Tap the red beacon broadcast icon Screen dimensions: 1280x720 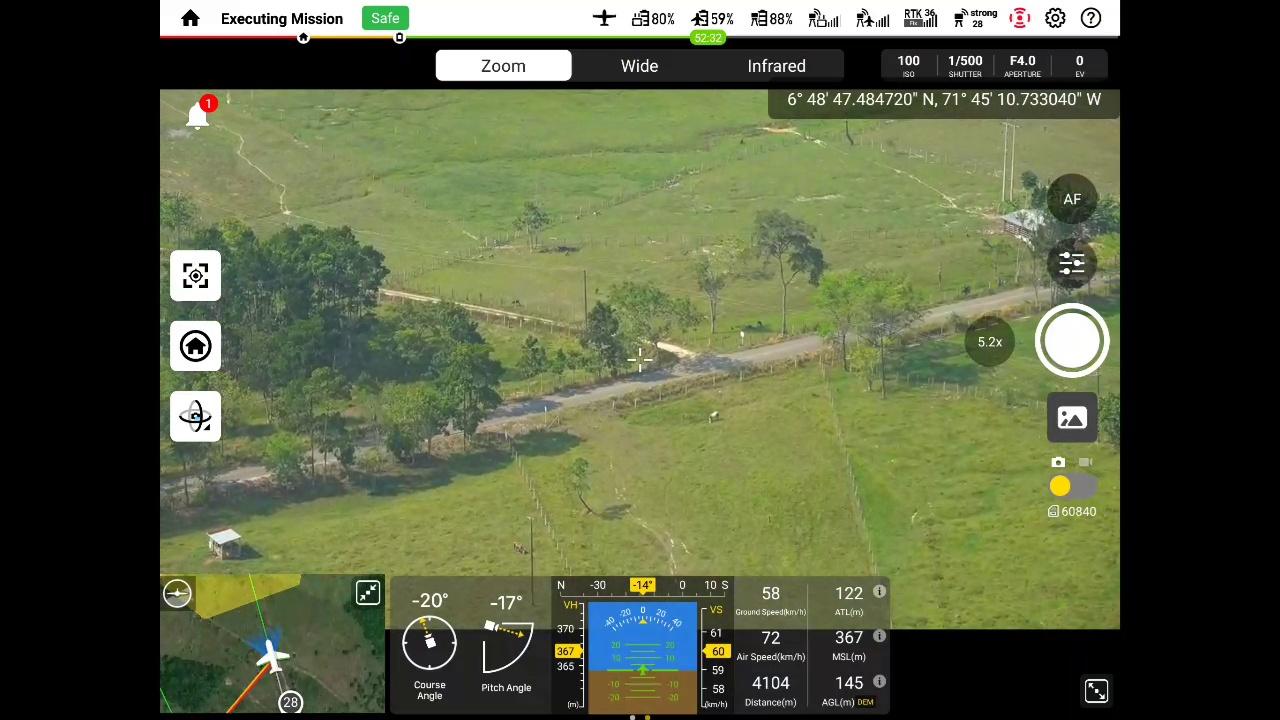[1019, 18]
